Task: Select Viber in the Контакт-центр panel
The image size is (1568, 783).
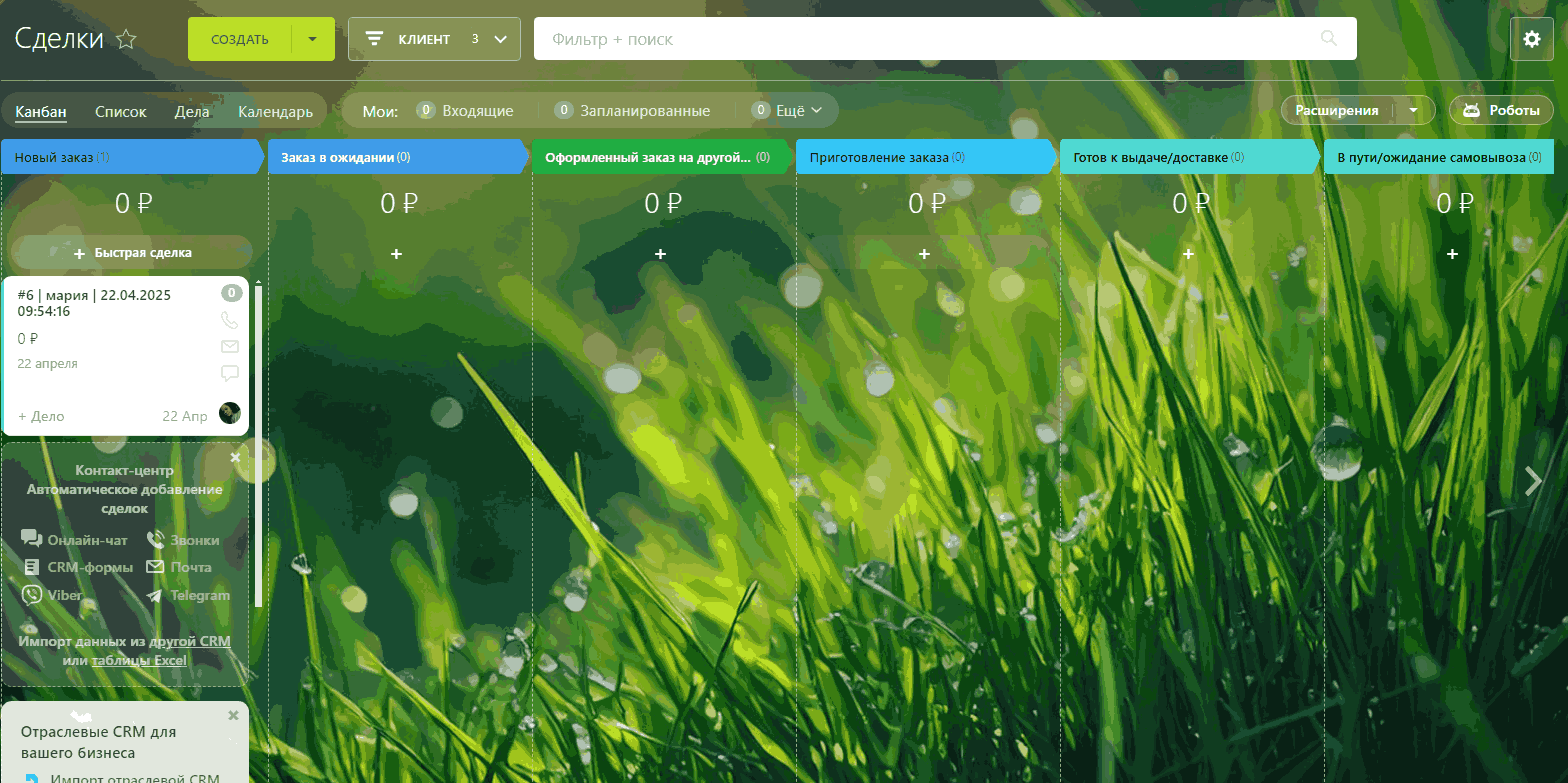Action: (53, 595)
